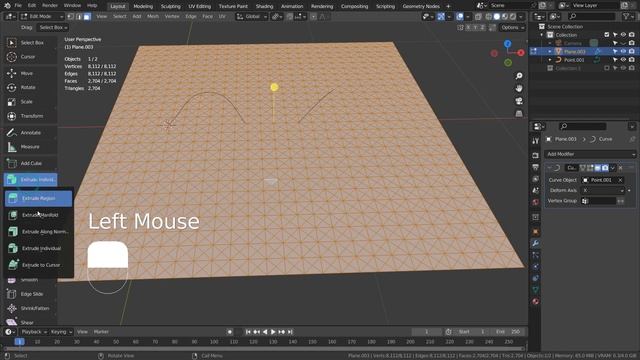Image resolution: width=640 pixels, height=360 pixels.
Task: Toggle modifier show in viewport button
Action: click(598, 168)
